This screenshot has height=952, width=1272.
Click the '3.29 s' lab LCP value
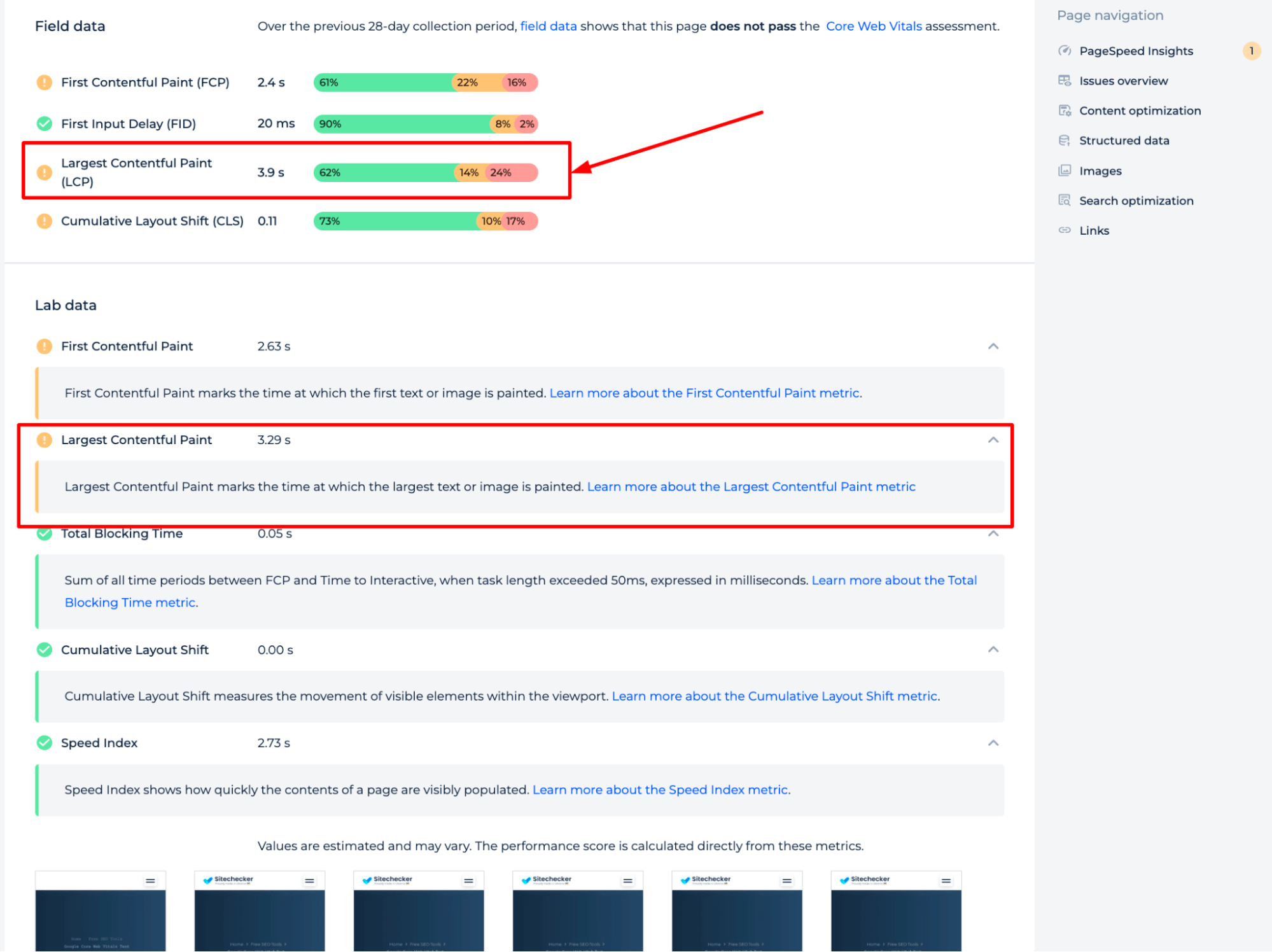point(274,440)
